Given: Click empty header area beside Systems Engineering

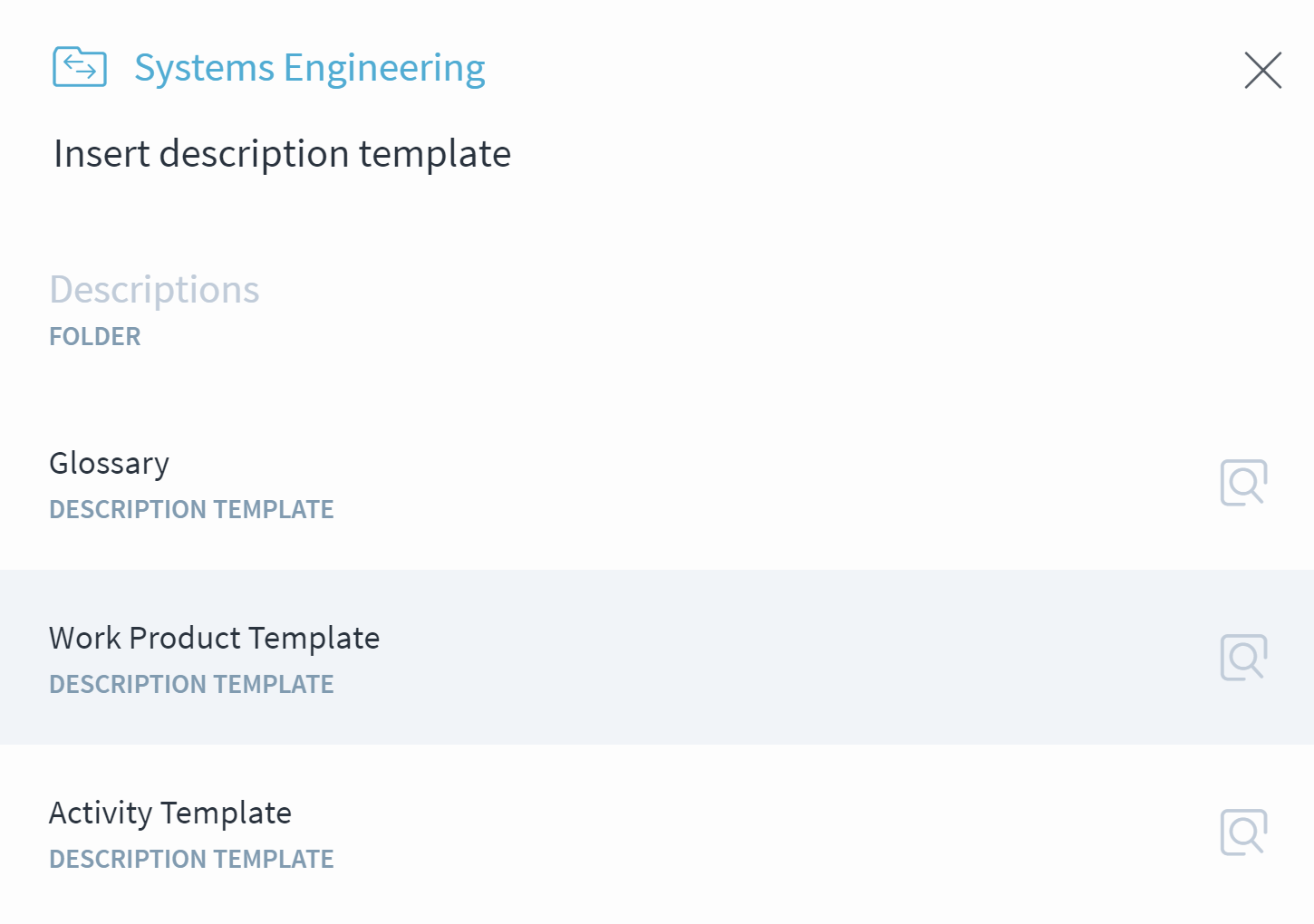Looking at the screenshot, I should pos(861,69).
